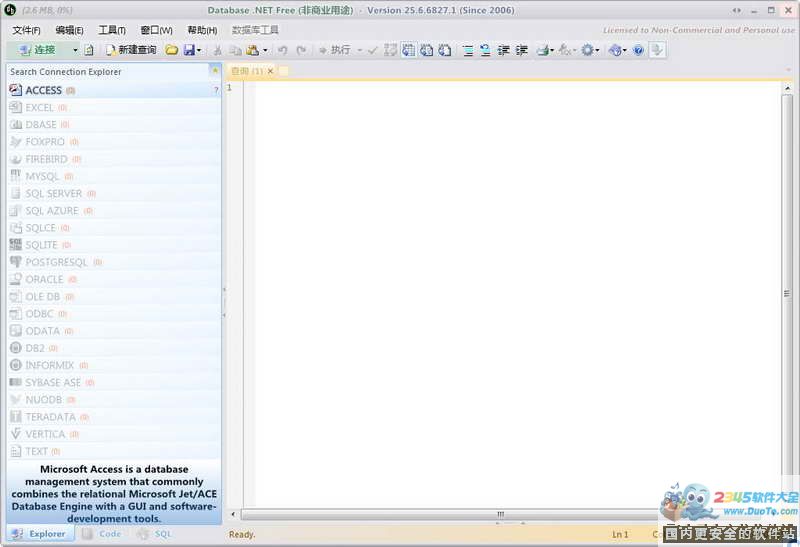800x547 pixels.
Task: Open the globe icon's dropdown arrow
Action: 624,50
